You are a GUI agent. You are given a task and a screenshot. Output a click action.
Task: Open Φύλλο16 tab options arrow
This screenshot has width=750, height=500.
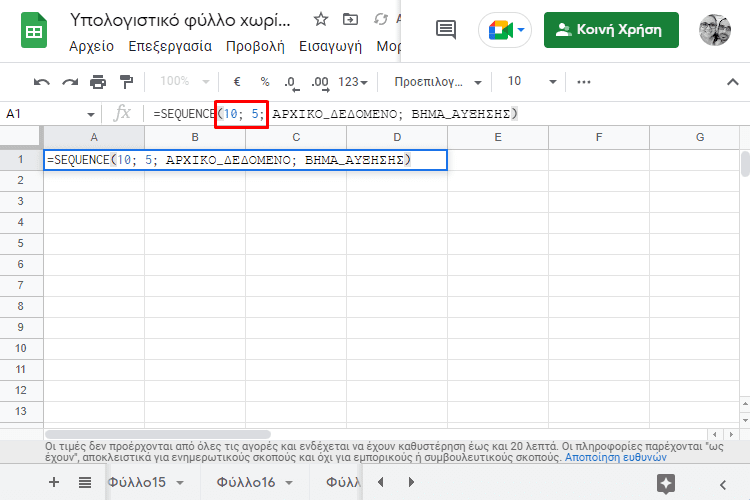(289, 483)
